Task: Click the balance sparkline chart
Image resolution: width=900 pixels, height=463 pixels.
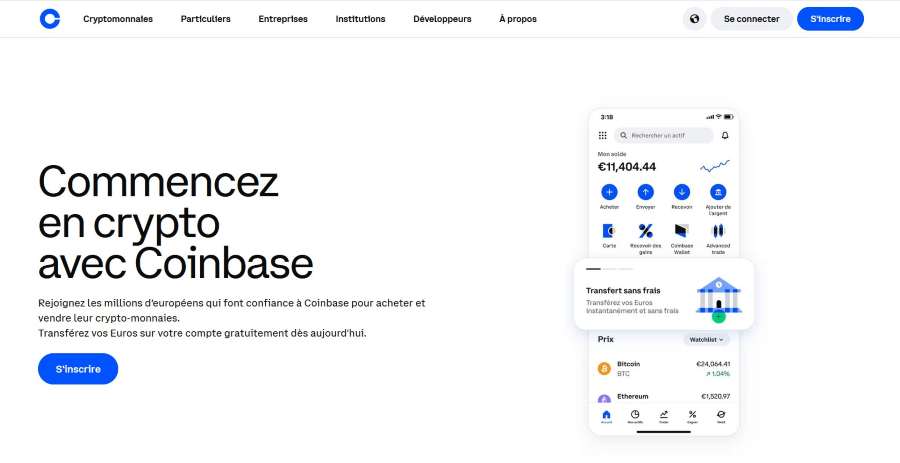Action: click(x=715, y=166)
